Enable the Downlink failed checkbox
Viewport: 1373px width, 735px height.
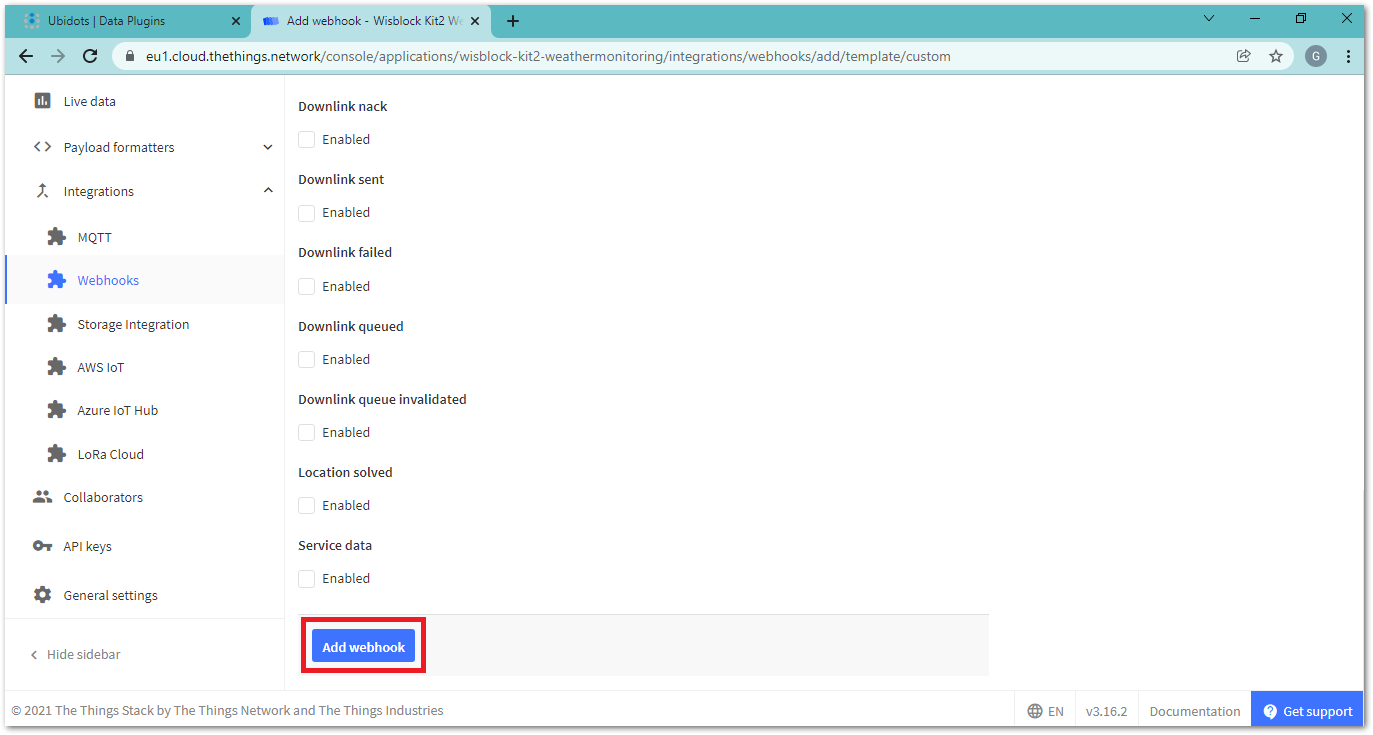coord(307,287)
